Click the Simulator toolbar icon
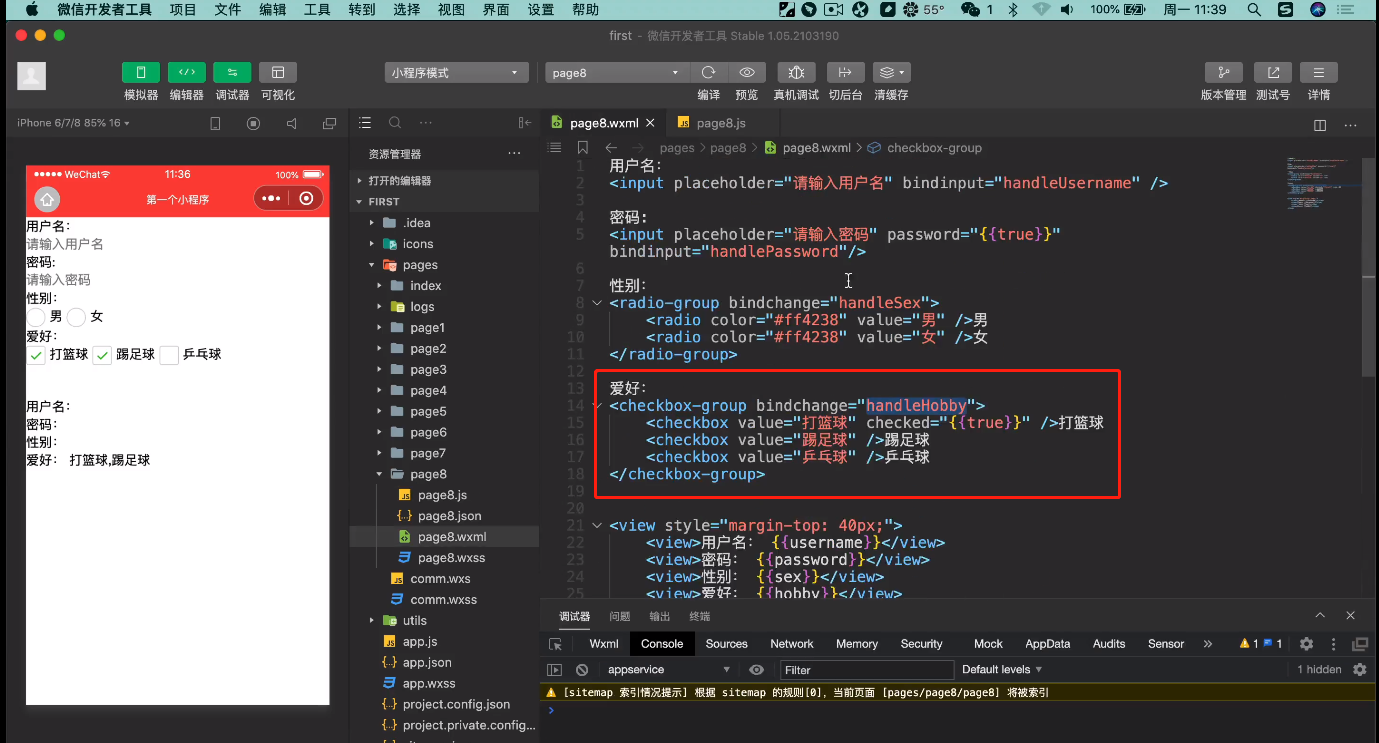Image resolution: width=1379 pixels, height=743 pixels. [x=141, y=73]
